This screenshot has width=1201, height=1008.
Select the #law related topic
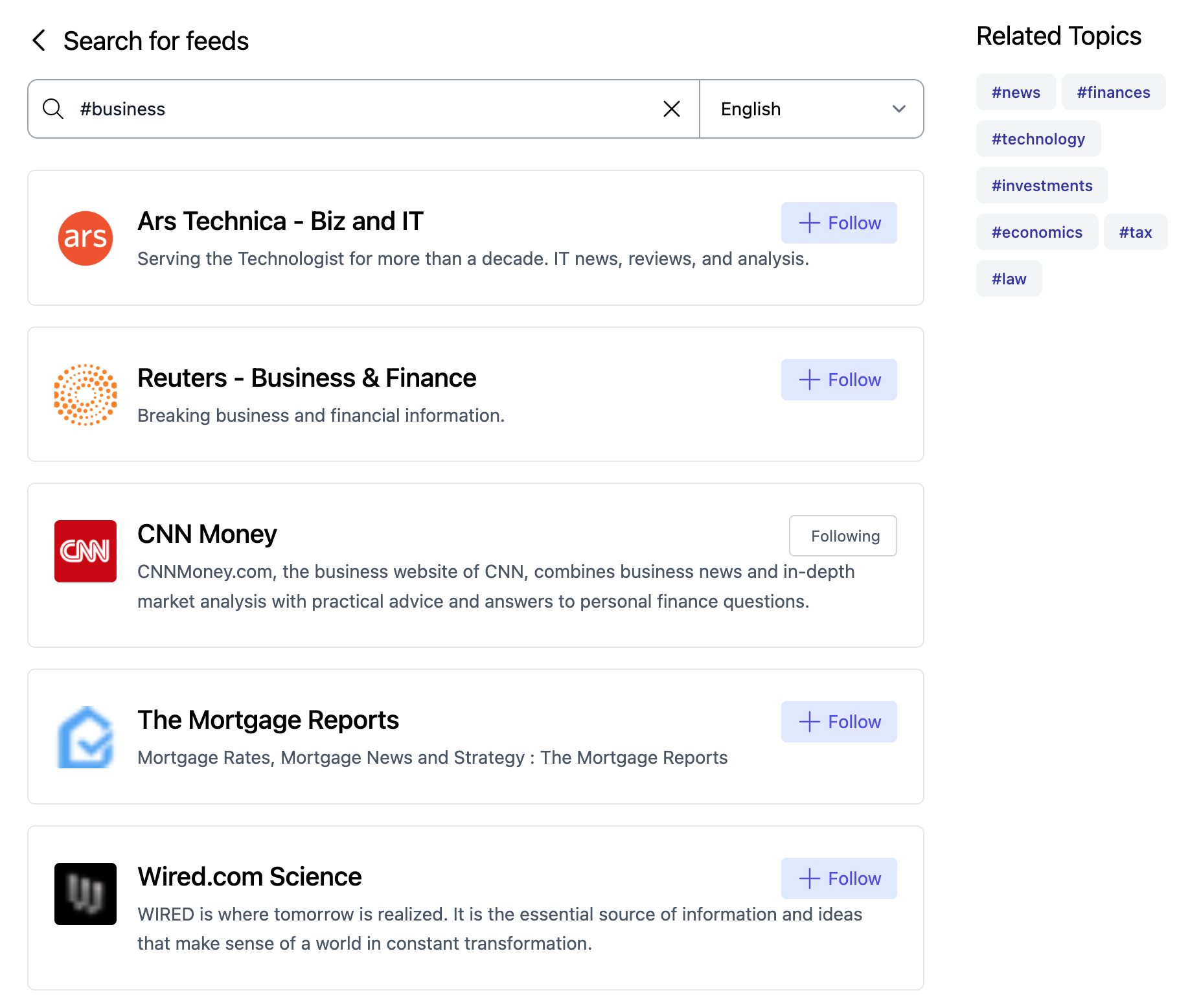point(1009,279)
